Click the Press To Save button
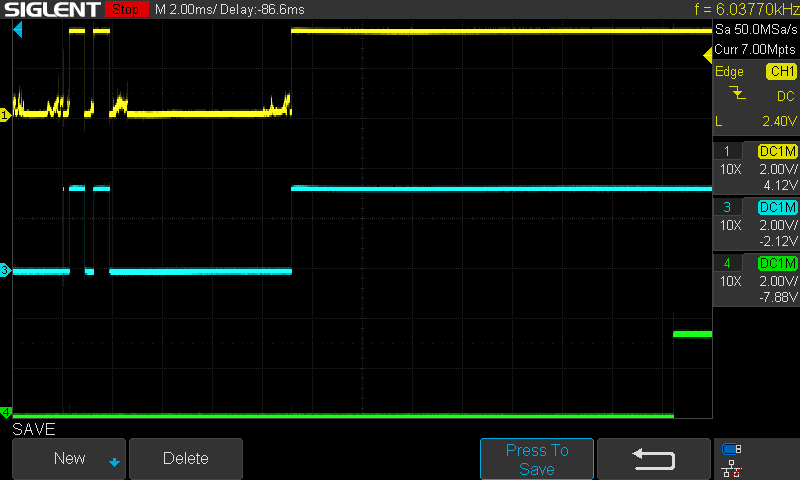The image size is (800, 480). tap(537, 459)
